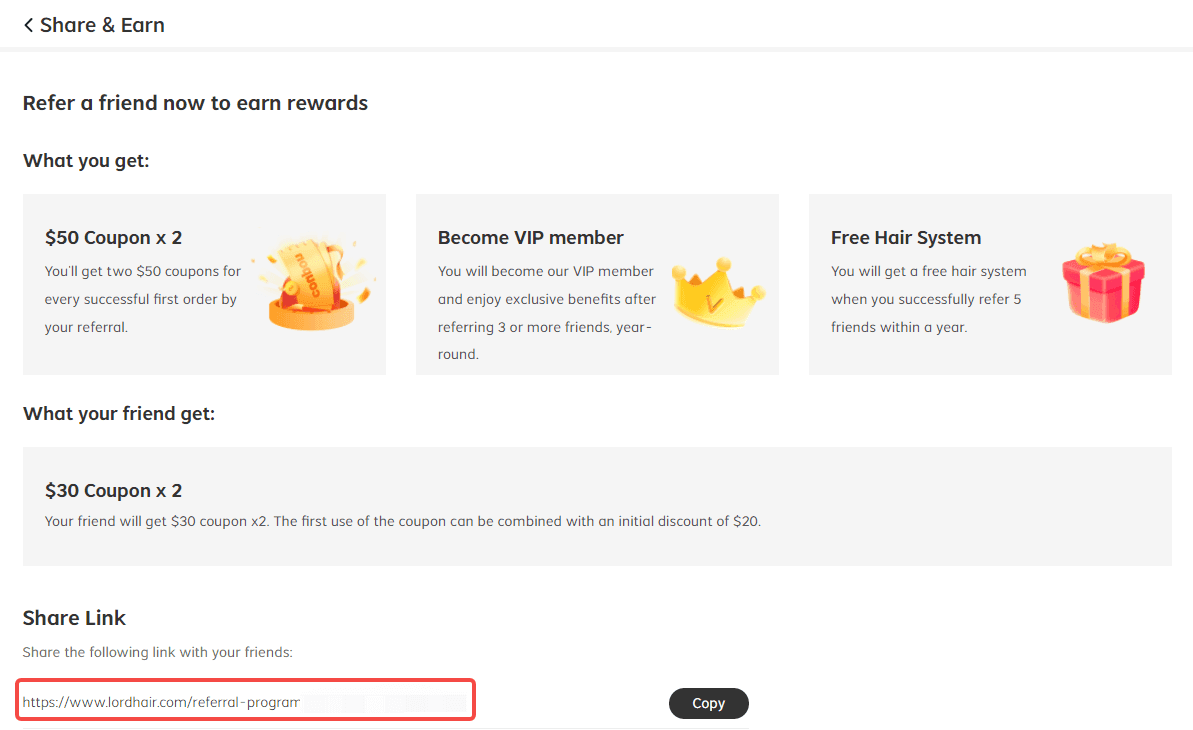
Task: Click the two $50 coupons description text
Action: click(142, 299)
